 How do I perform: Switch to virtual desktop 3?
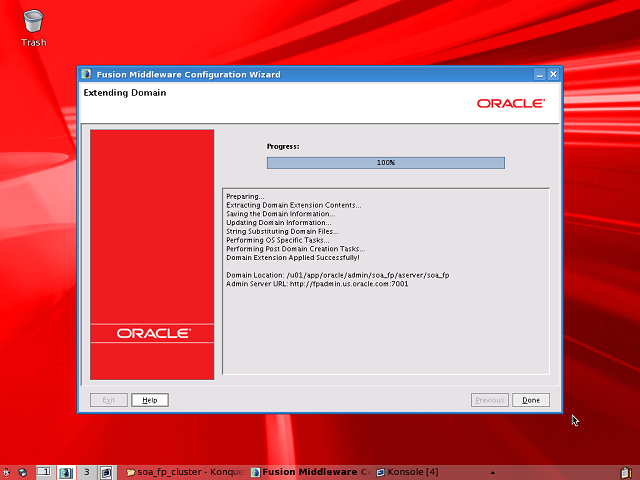coord(87,472)
